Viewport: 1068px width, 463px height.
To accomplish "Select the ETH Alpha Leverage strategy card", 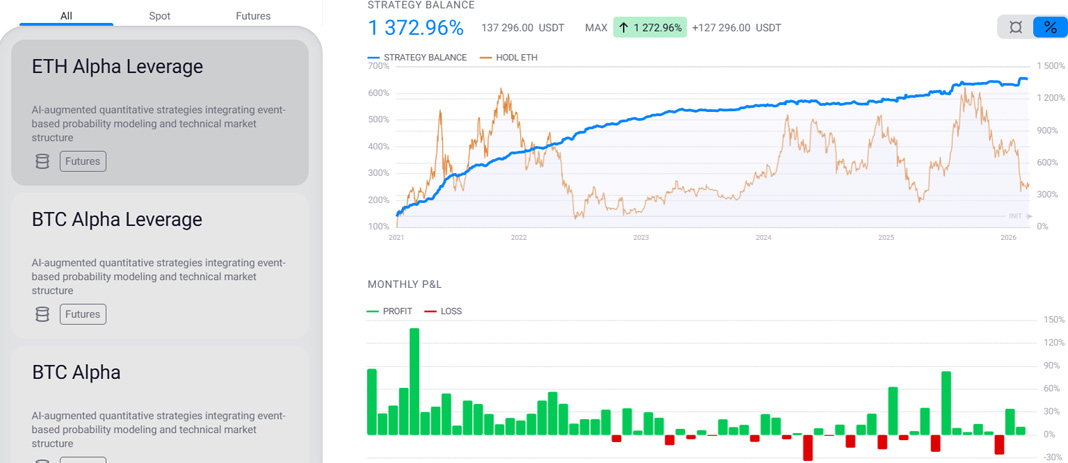I will point(160,110).
